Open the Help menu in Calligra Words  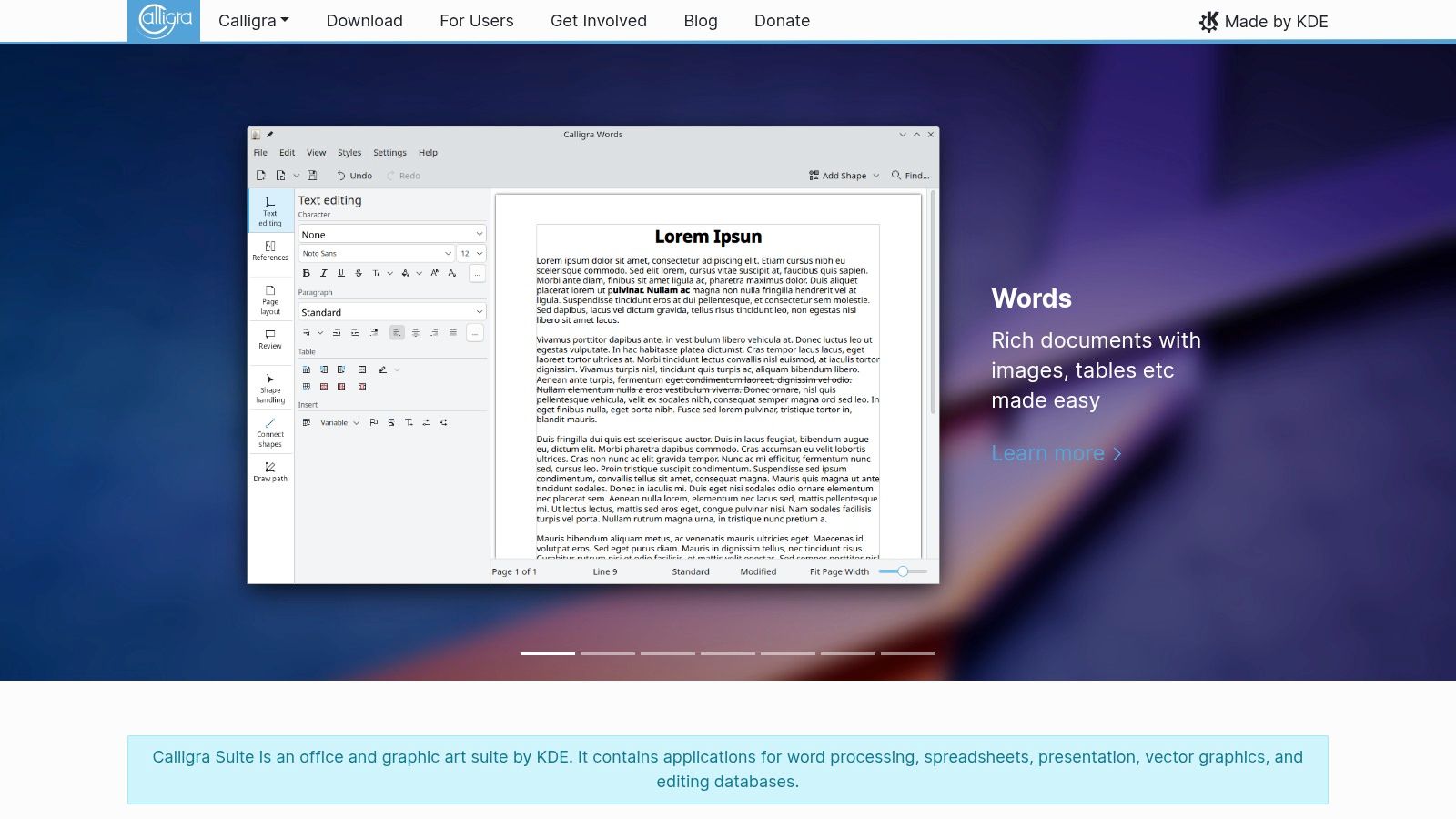[428, 153]
